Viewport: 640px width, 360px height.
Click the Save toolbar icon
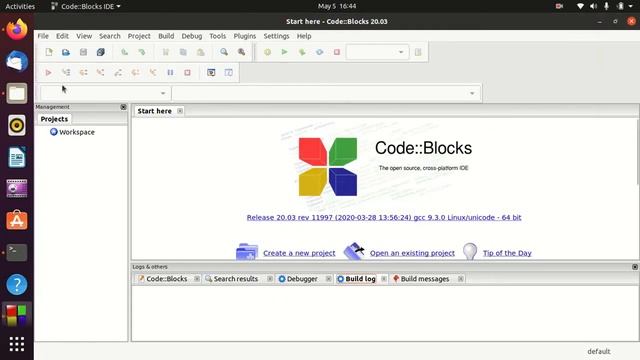pyautogui.click(x=83, y=52)
